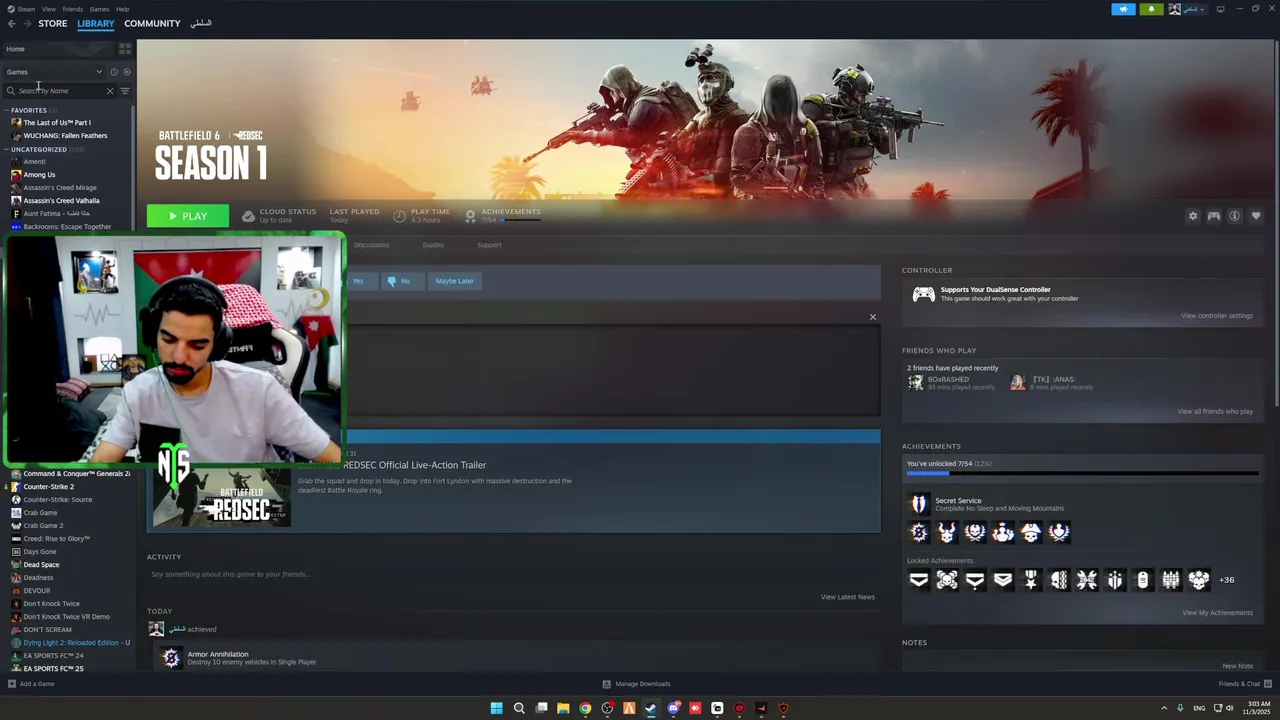Switch to the STORE tab
This screenshot has width=1280, height=720.
coord(53,23)
